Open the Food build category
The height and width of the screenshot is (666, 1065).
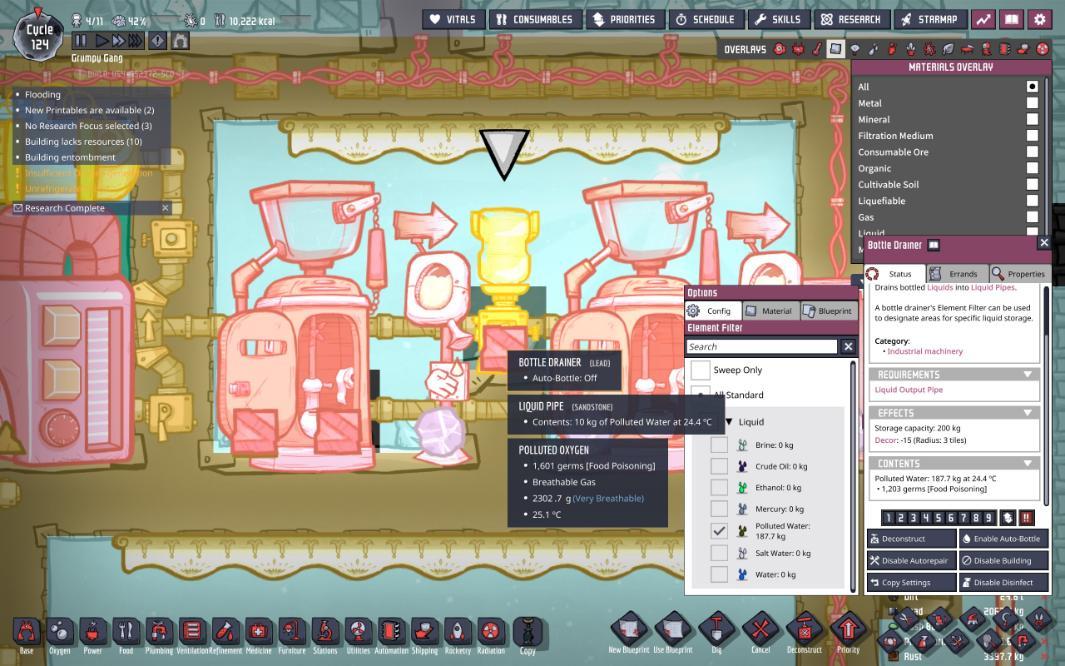click(x=126, y=631)
